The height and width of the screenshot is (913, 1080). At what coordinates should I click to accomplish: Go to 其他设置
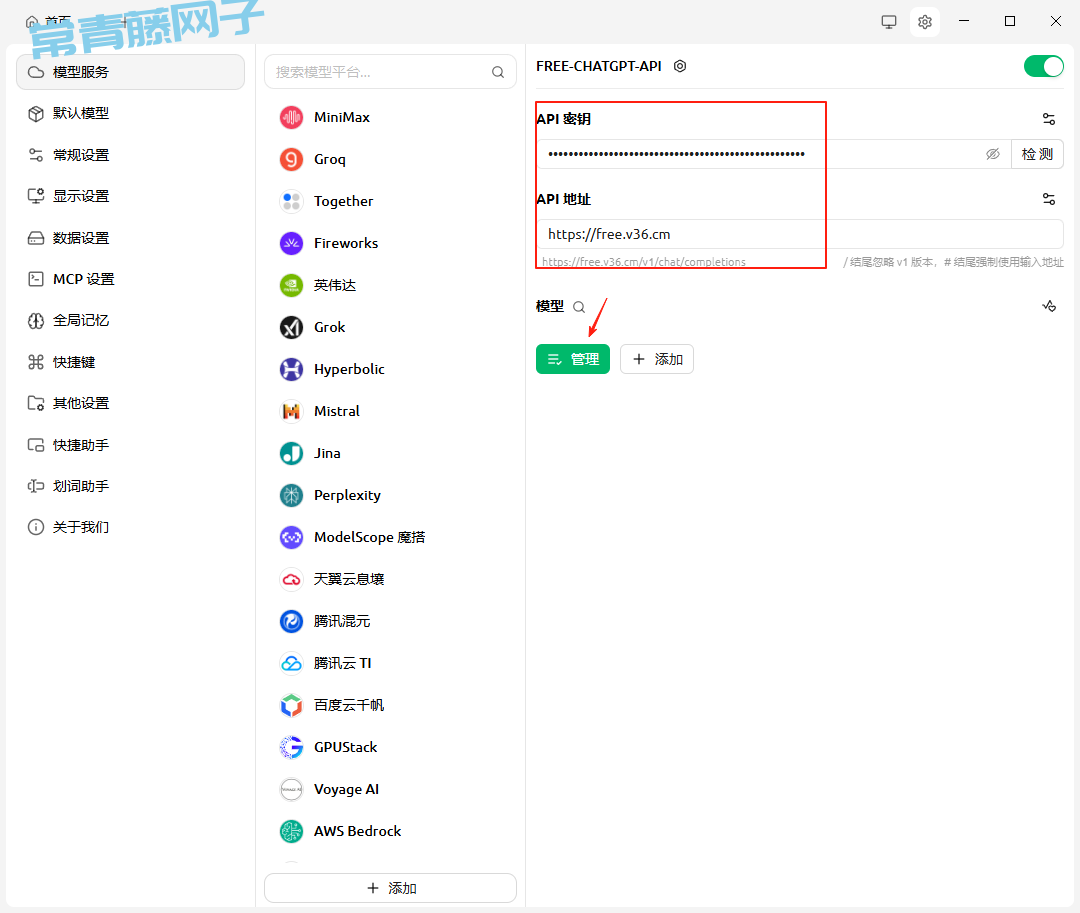pos(130,403)
